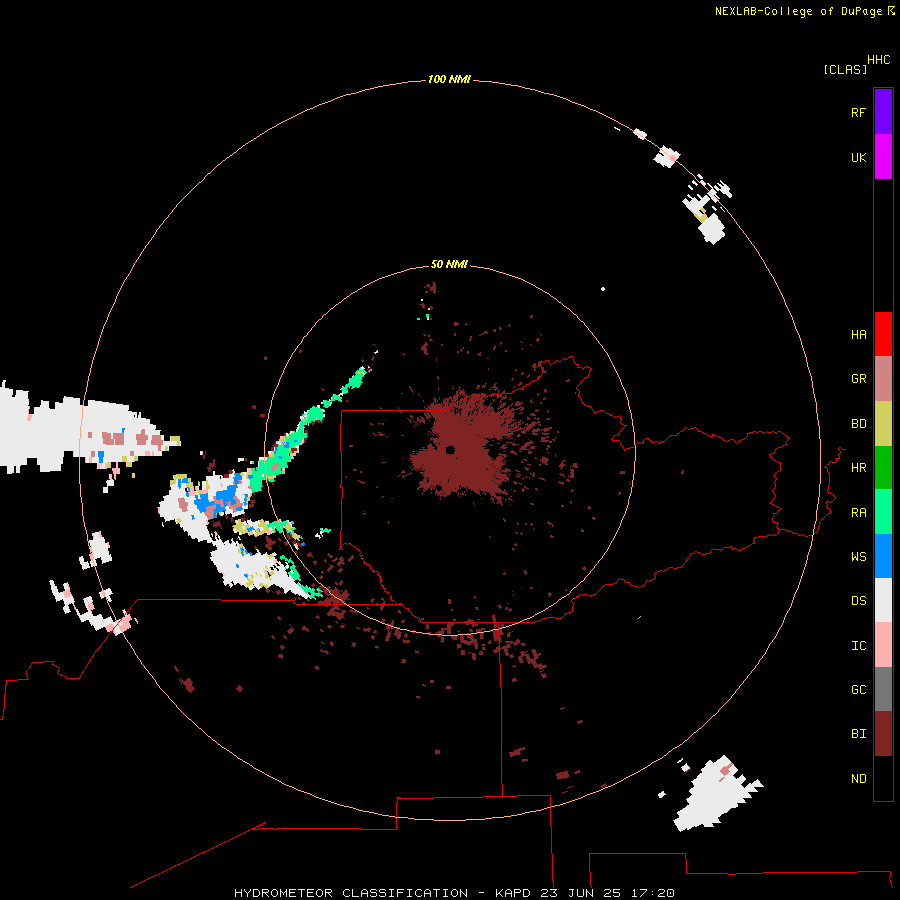Click the 100 NMI range ring label
Viewport: 900px width, 900px height.
click(x=449, y=79)
